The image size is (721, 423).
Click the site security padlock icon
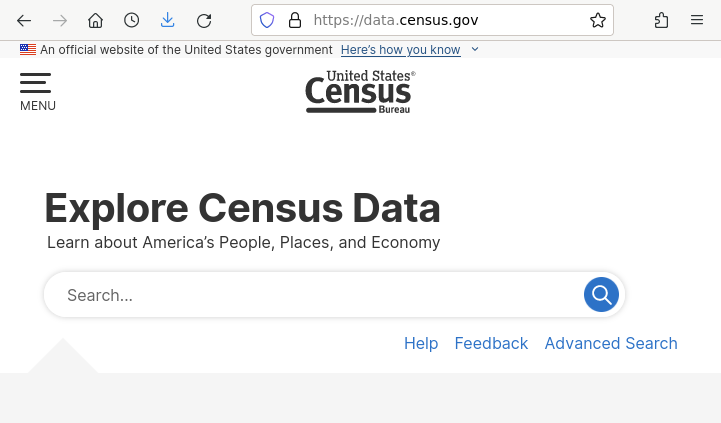click(x=294, y=20)
